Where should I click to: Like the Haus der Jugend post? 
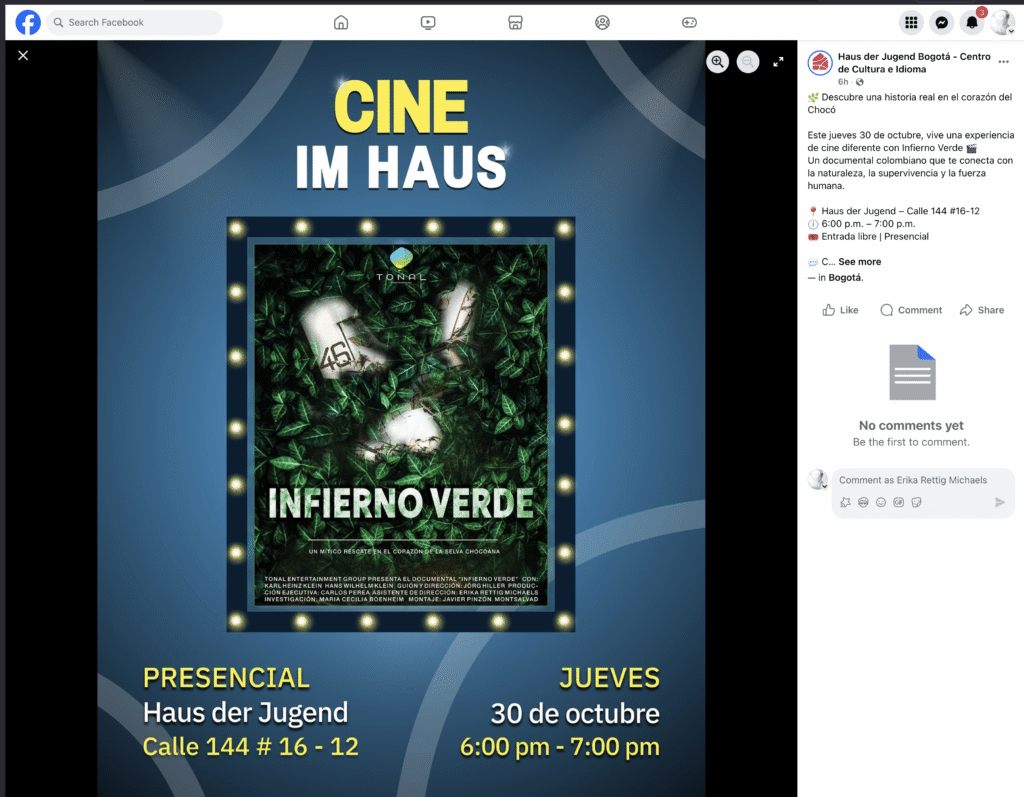[x=840, y=310]
